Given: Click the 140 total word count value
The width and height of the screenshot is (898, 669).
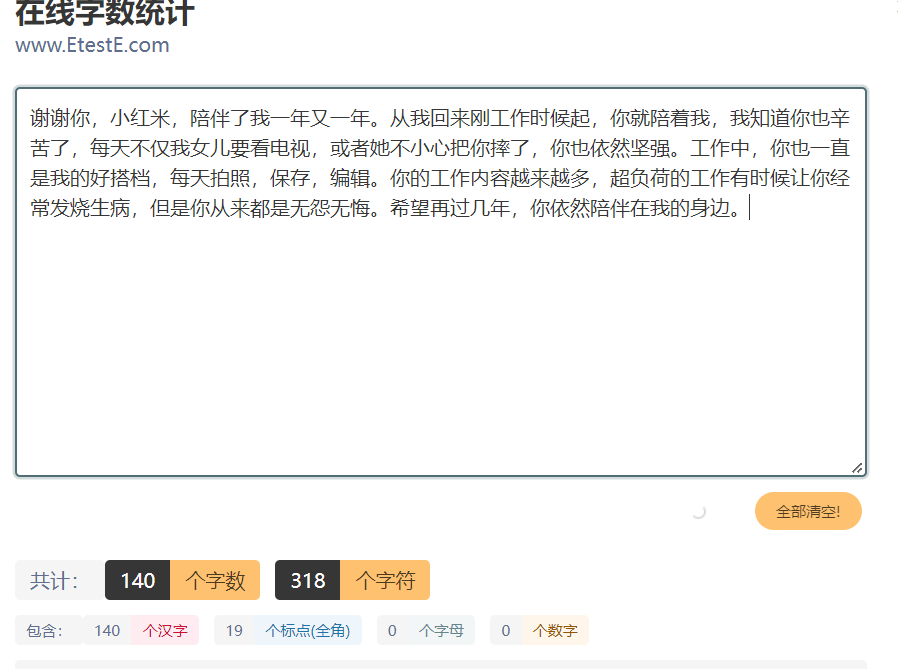Looking at the screenshot, I should 137,580.
